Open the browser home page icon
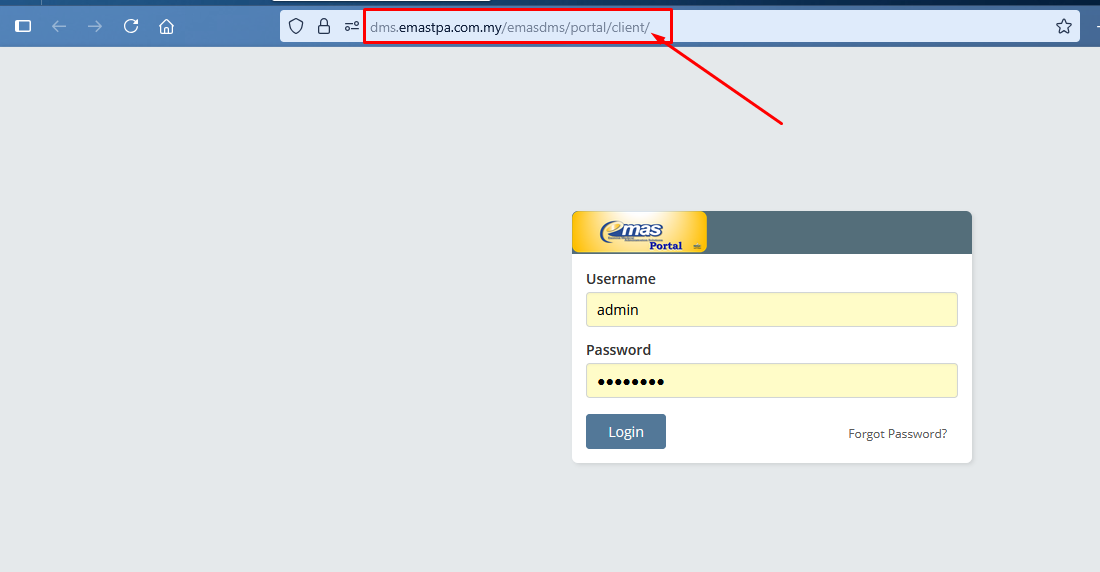 167,26
